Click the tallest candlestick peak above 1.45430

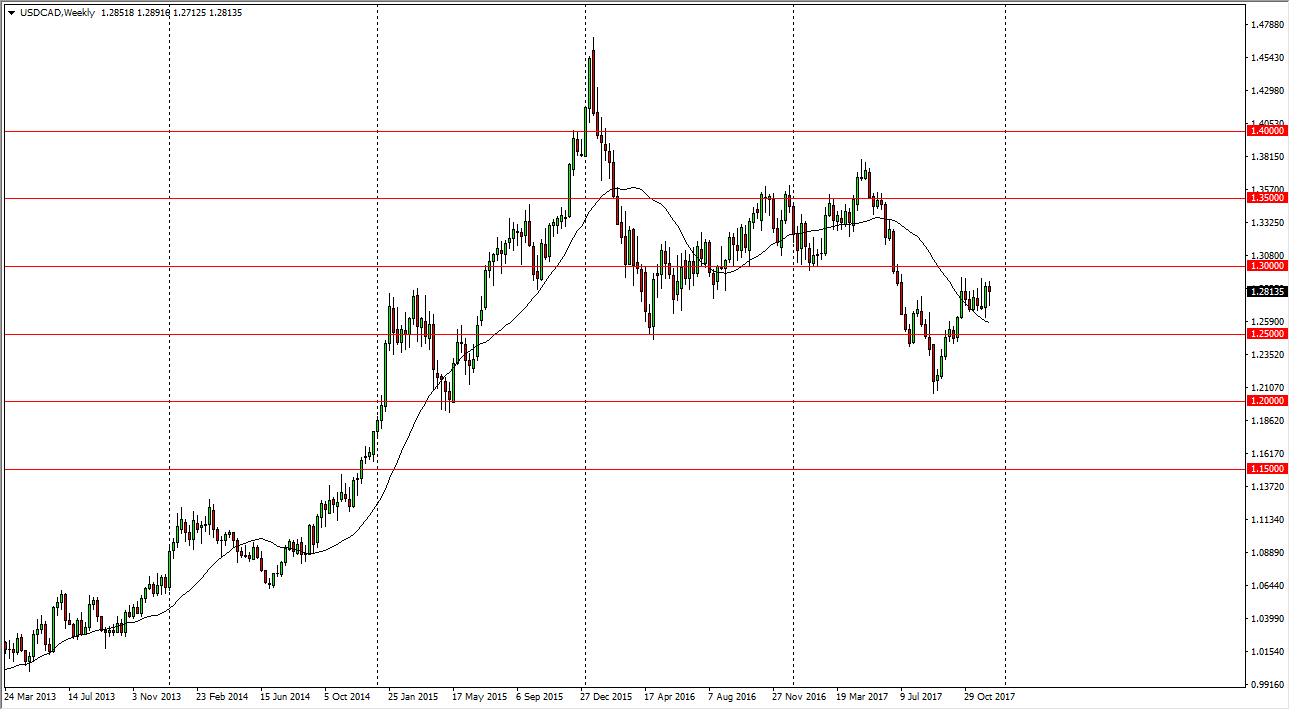pyautogui.click(x=593, y=42)
